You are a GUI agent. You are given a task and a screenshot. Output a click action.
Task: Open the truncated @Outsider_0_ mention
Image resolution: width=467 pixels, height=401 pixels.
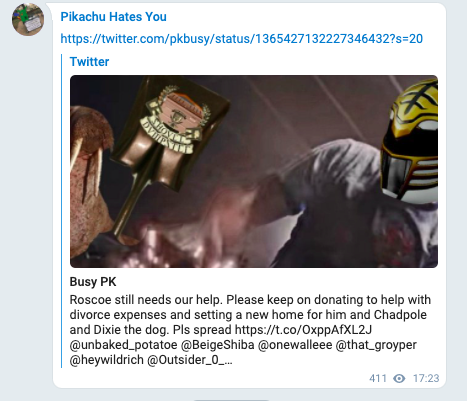189,360
